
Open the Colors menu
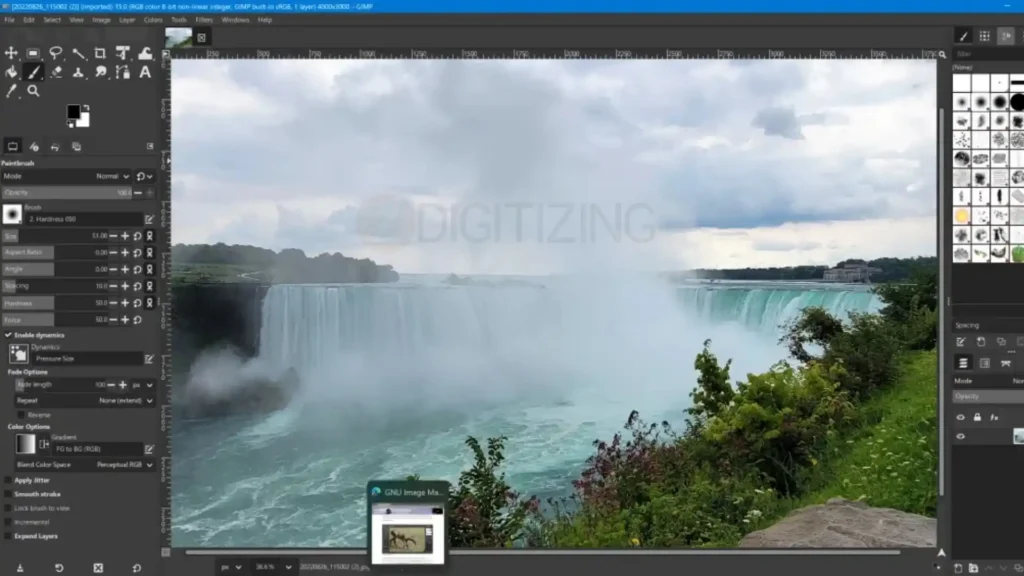(153, 20)
